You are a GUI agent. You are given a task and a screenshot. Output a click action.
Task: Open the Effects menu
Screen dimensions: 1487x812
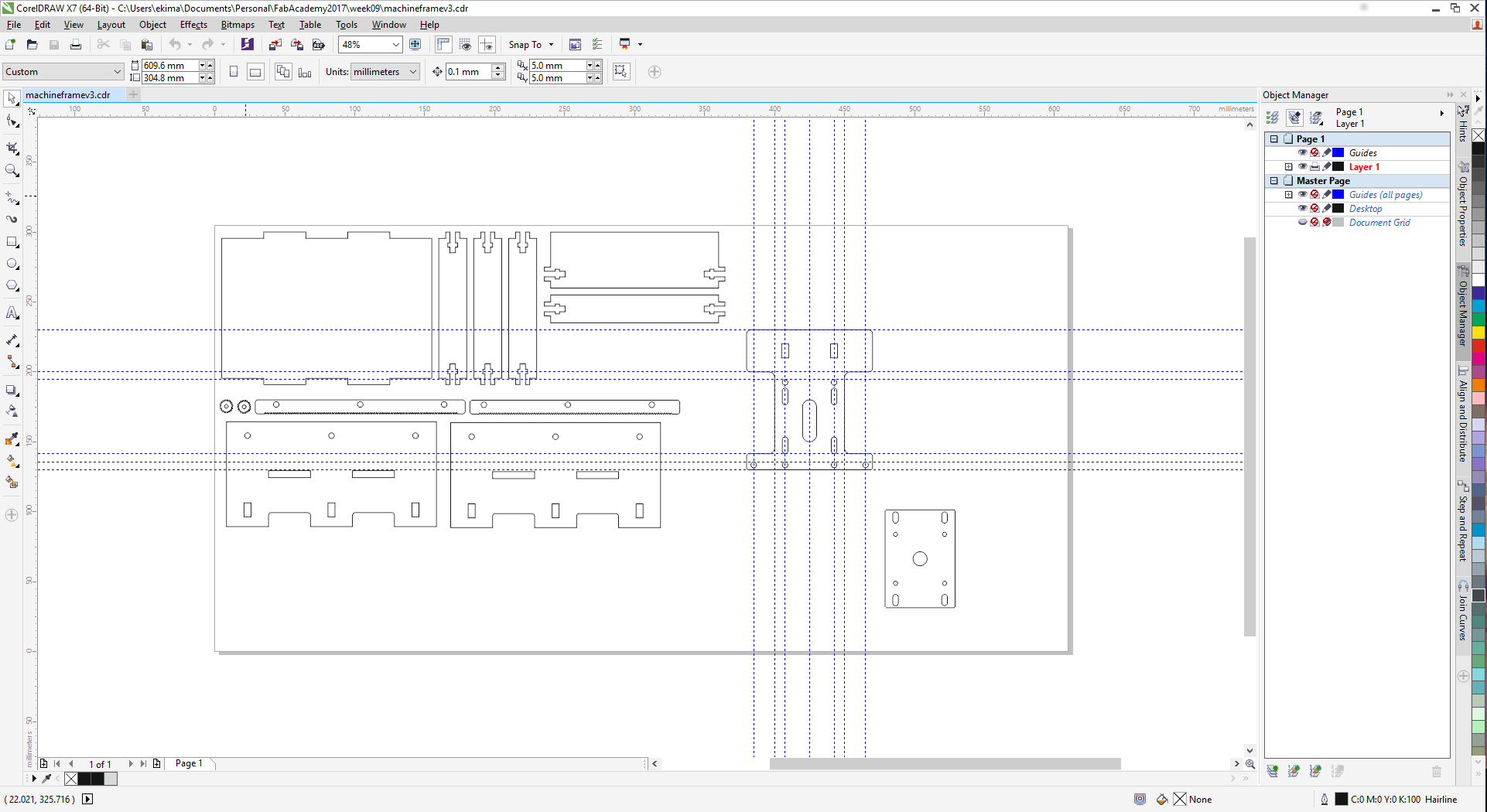tap(193, 25)
